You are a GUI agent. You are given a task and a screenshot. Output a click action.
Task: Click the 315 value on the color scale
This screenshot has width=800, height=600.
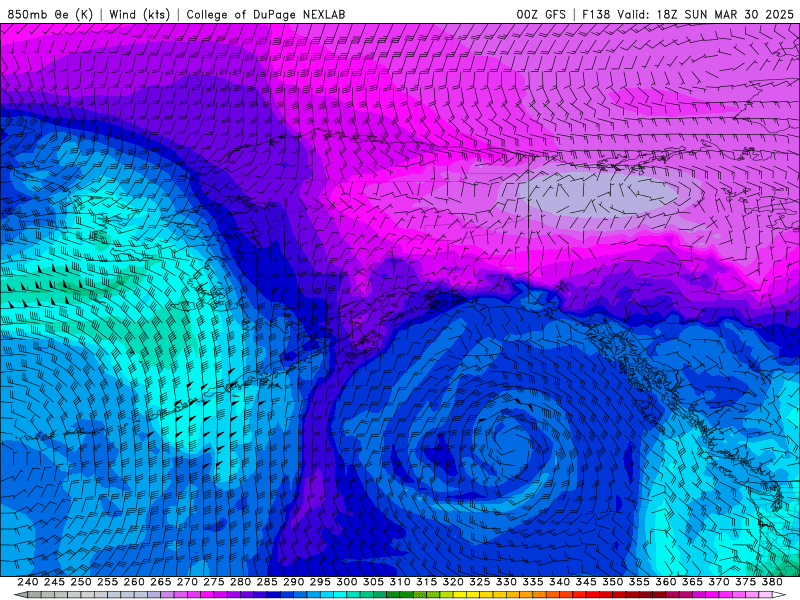click(x=426, y=582)
